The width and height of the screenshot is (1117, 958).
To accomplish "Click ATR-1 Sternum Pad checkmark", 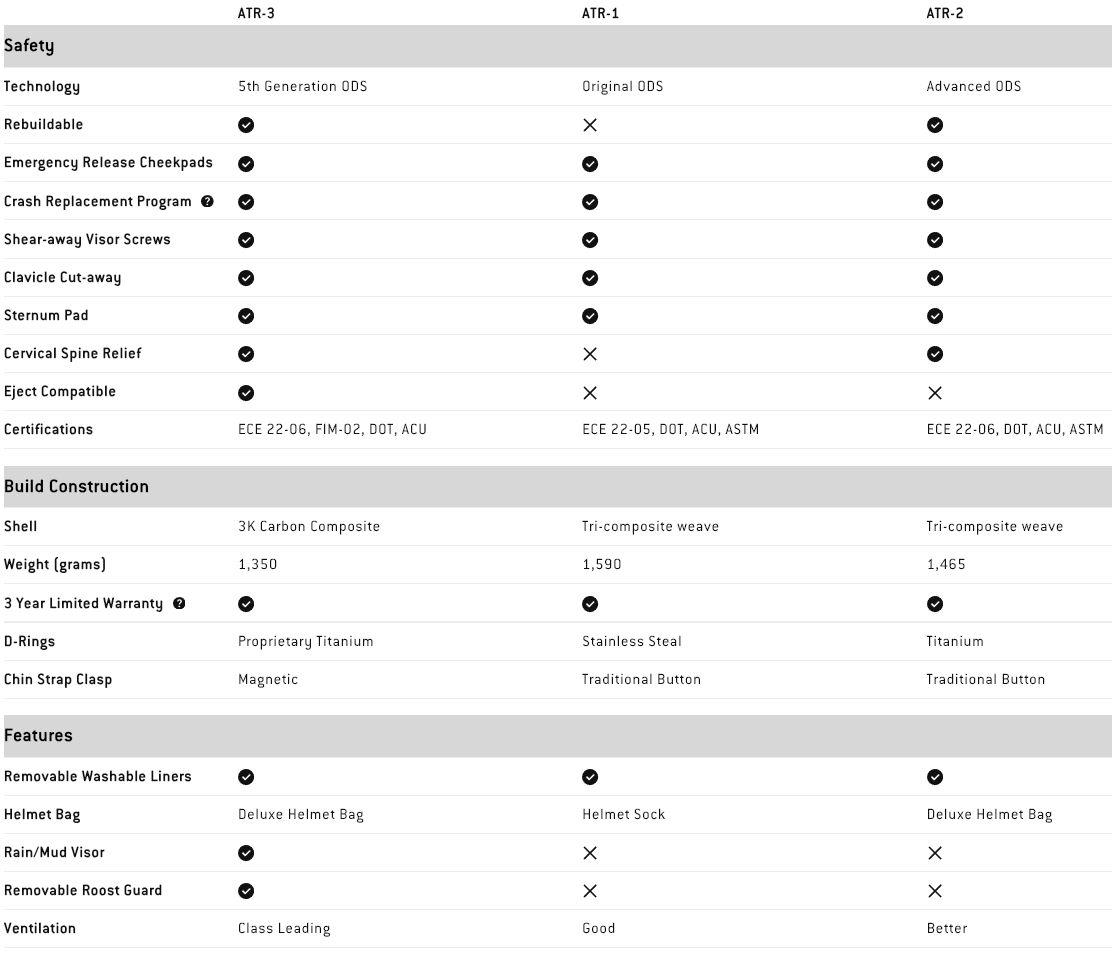I will tap(590, 316).
